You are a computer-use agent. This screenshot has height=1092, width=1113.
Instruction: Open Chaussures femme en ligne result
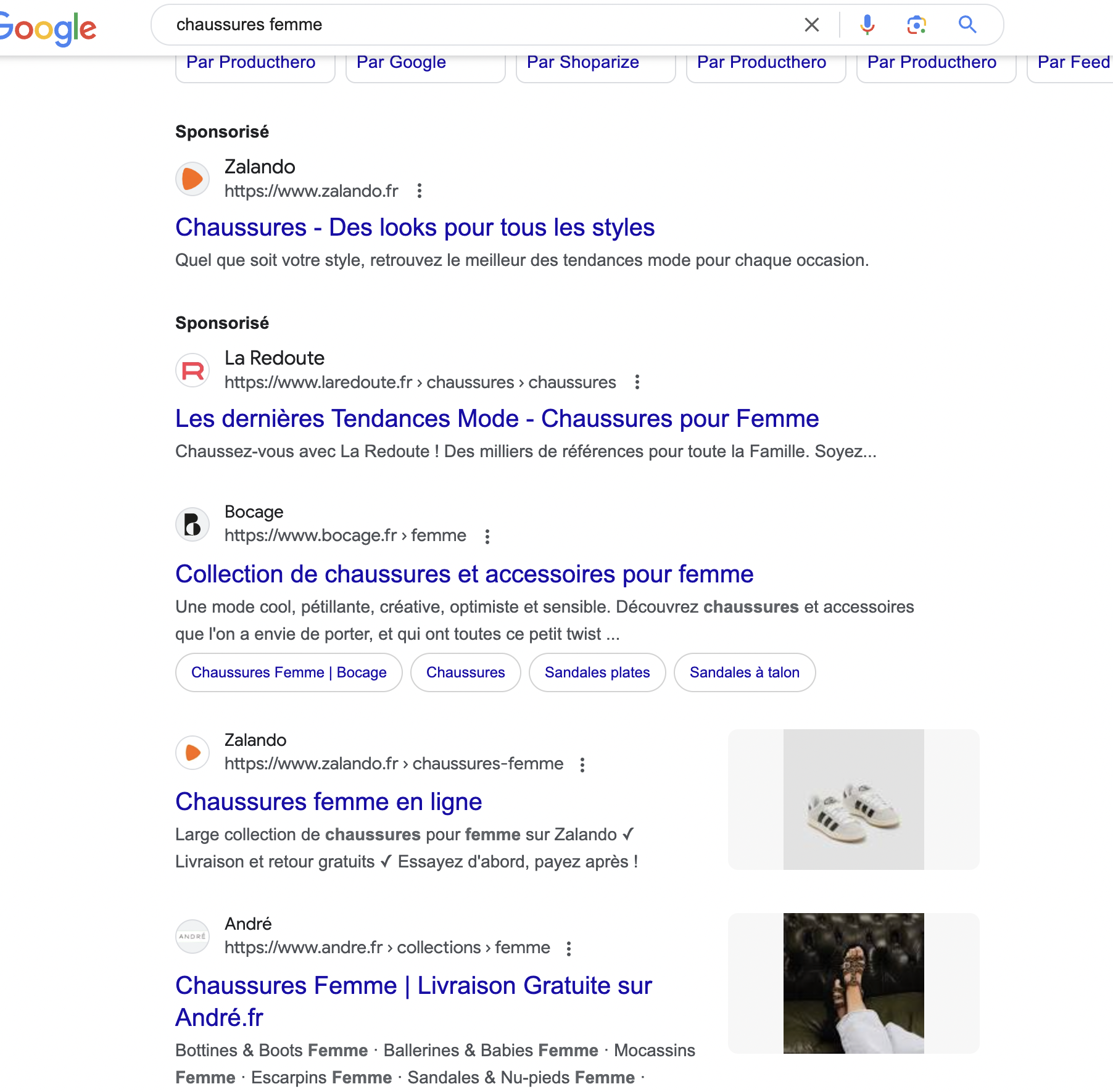coord(328,801)
